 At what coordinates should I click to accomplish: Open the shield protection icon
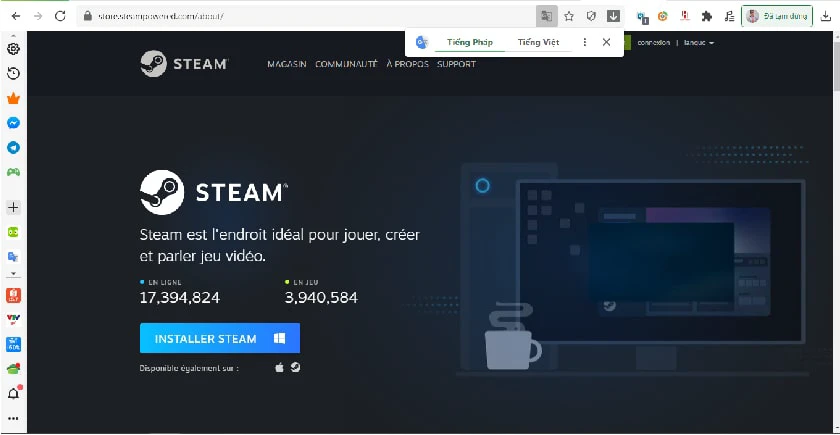(x=591, y=16)
